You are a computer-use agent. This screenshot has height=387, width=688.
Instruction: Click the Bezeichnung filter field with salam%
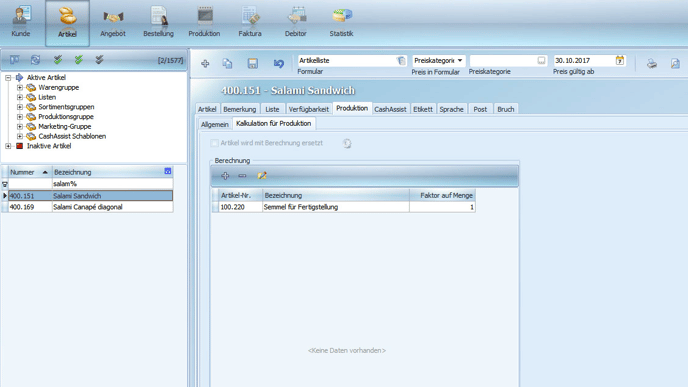coord(112,184)
